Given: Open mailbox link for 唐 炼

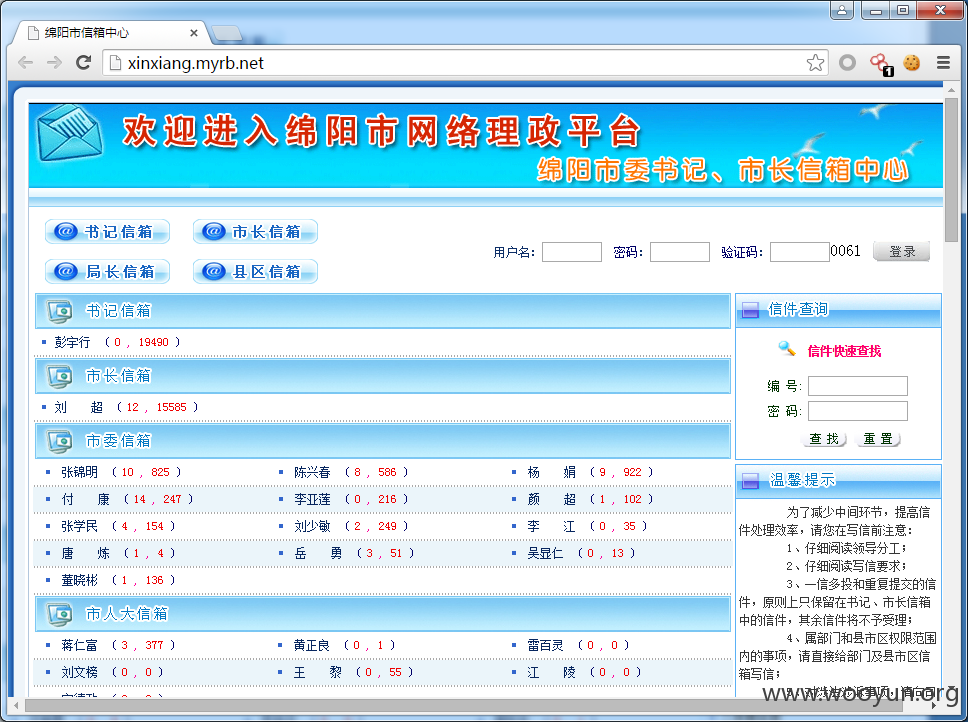Looking at the screenshot, I should coord(85,554).
